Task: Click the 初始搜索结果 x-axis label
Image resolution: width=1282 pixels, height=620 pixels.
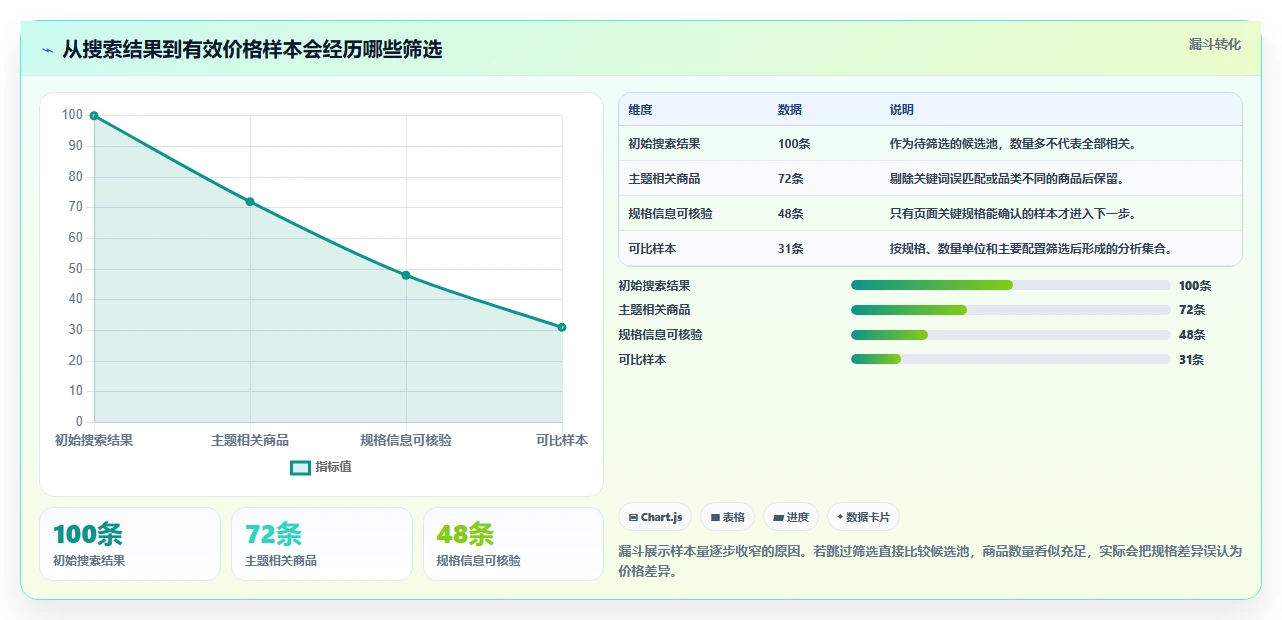Action: pyautogui.click(x=94, y=440)
